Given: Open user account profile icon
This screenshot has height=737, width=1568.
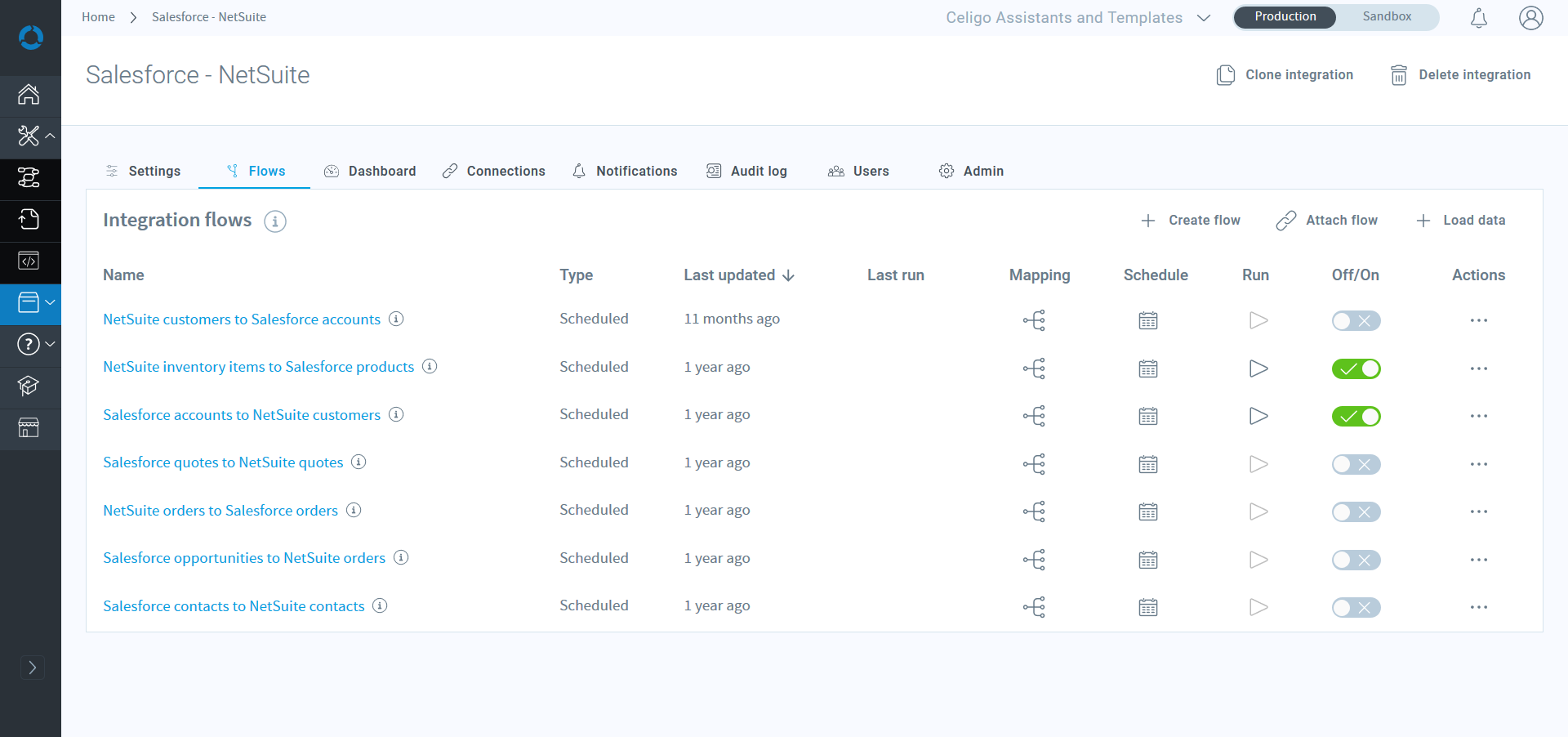Looking at the screenshot, I should [x=1531, y=18].
